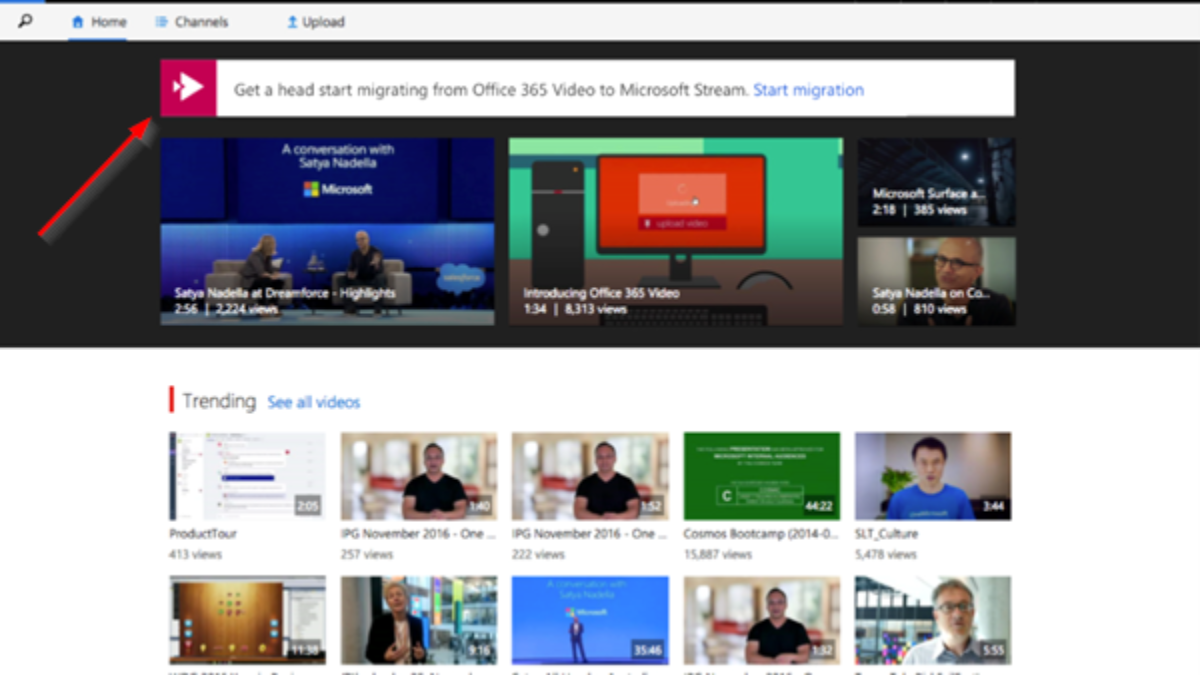This screenshot has width=1200, height=675.
Task: Open the trending thumbnail with 9:16 duration
Action: [418, 620]
